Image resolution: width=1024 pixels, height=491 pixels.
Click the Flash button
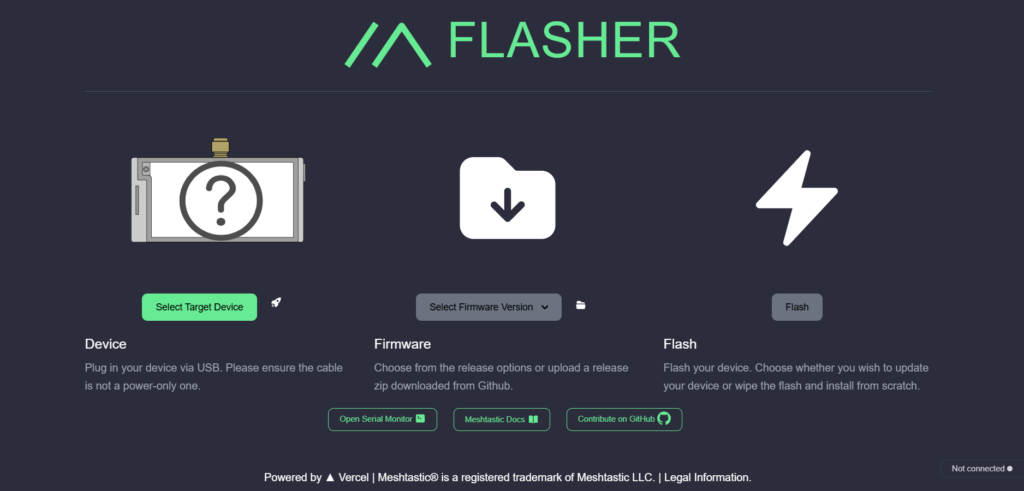(x=797, y=307)
